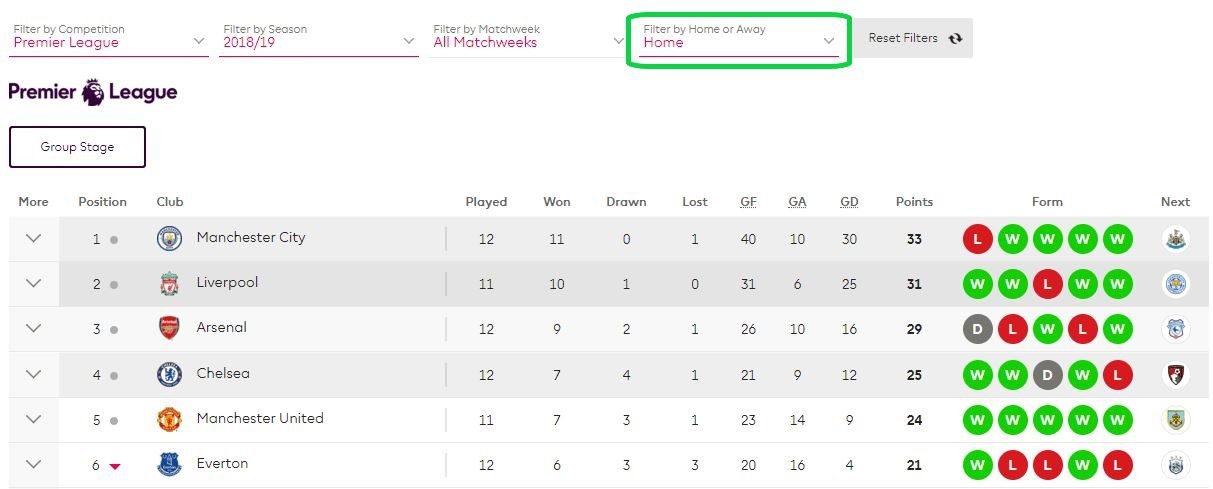
Task: Expand the Arsenal row details
Action: click(x=34, y=329)
